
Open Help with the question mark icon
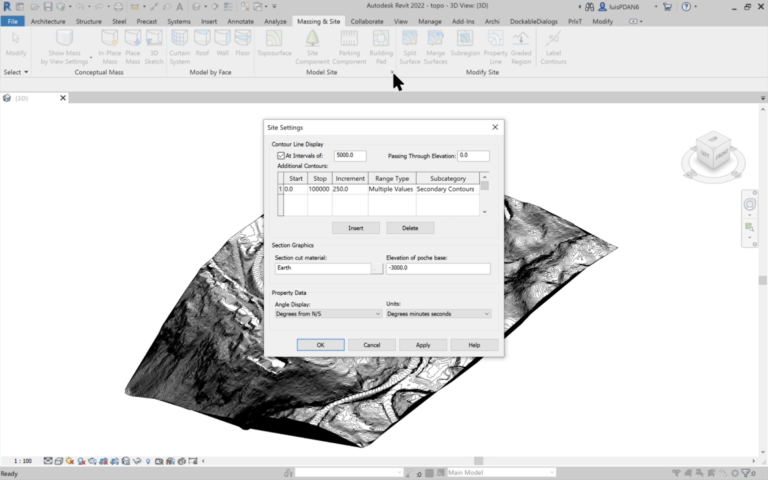[686, 7]
